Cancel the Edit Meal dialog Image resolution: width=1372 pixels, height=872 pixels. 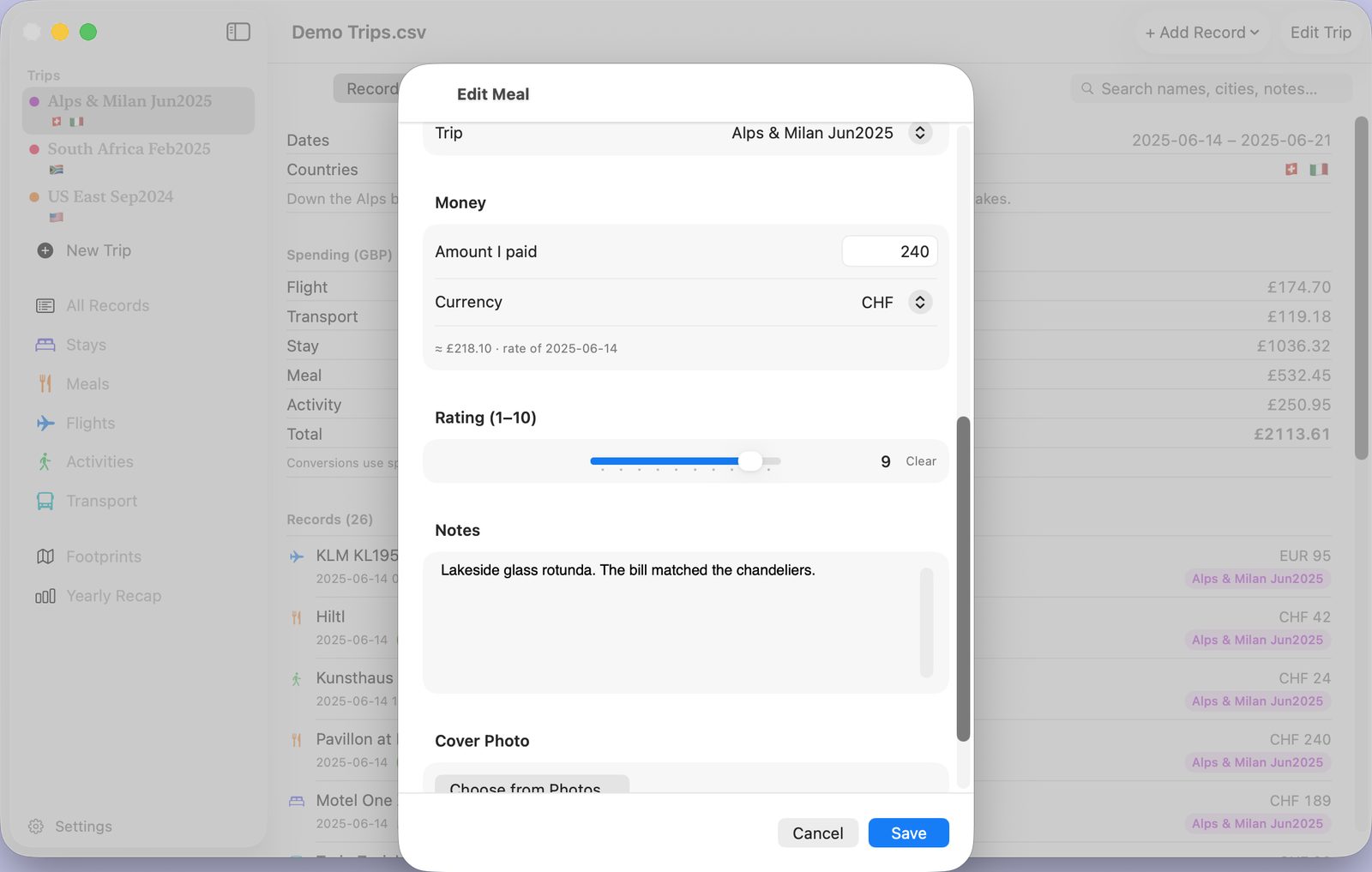tap(817, 833)
